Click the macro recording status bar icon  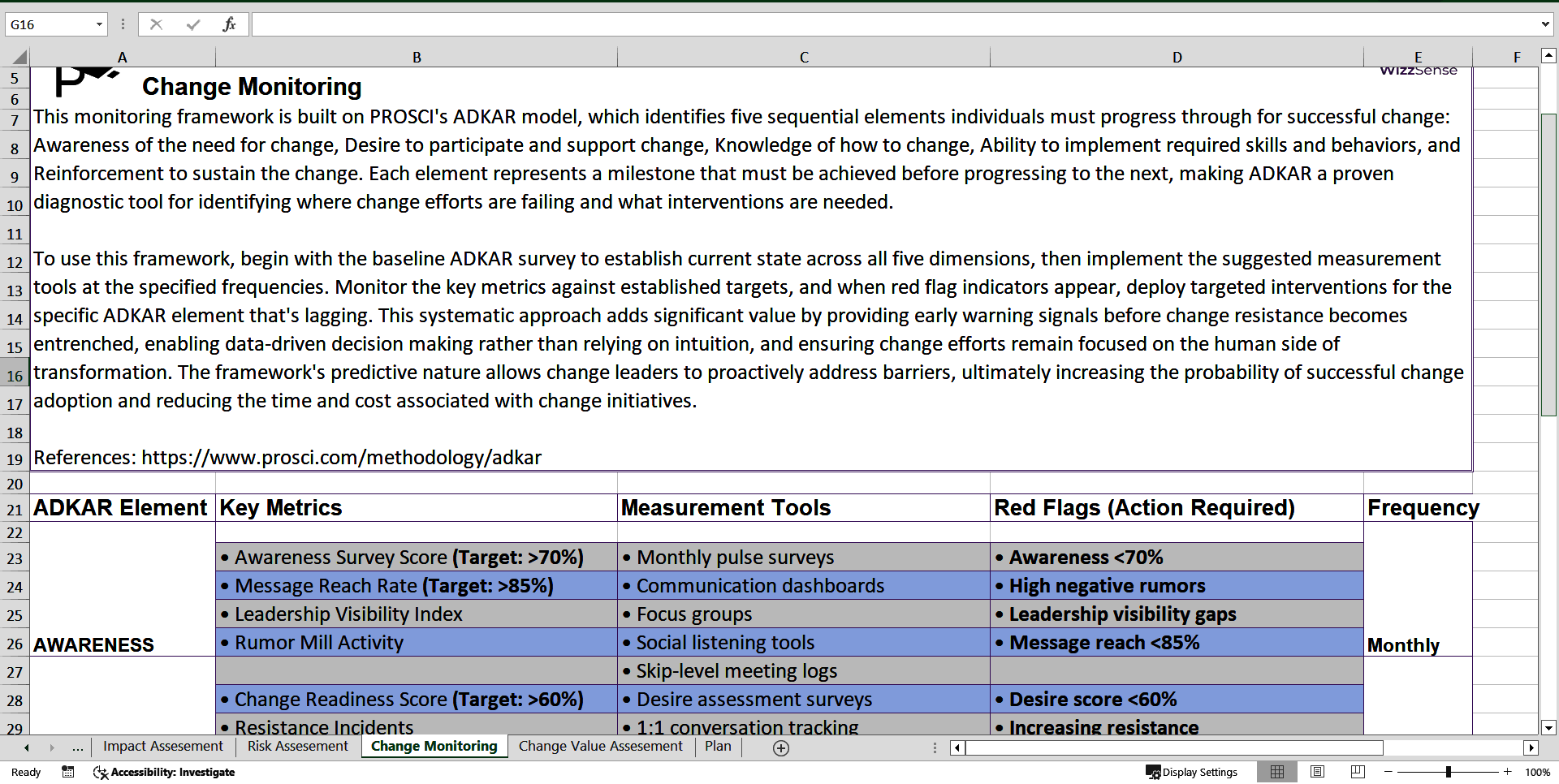(68, 772)
